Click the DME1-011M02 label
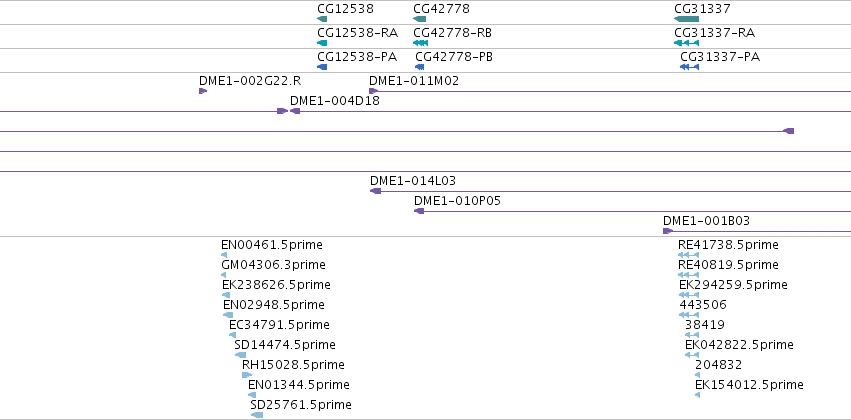This screenshot has width=851, height=420. [414, 81]
